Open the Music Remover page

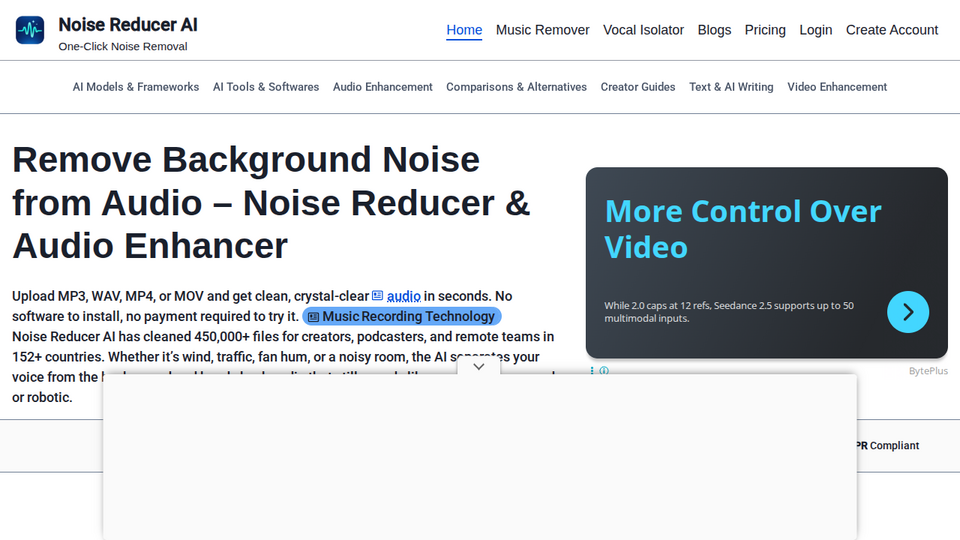[x=542, y=30]
